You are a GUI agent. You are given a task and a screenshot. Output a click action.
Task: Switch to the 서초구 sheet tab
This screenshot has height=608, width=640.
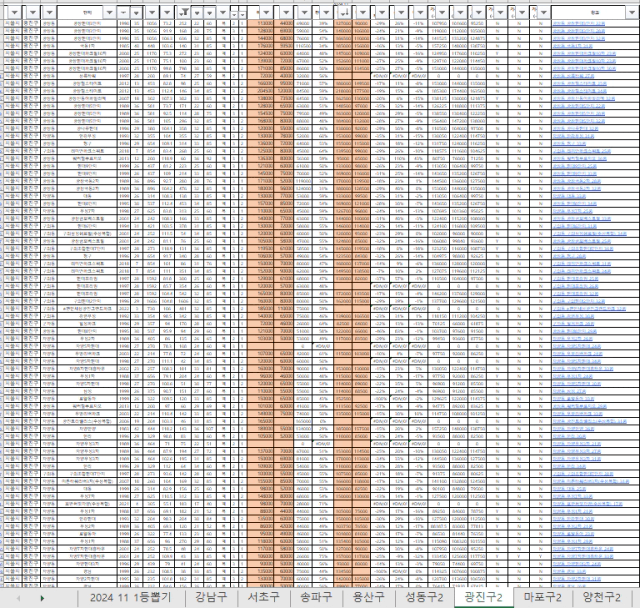pyautogui.click(x=264, y=598)
